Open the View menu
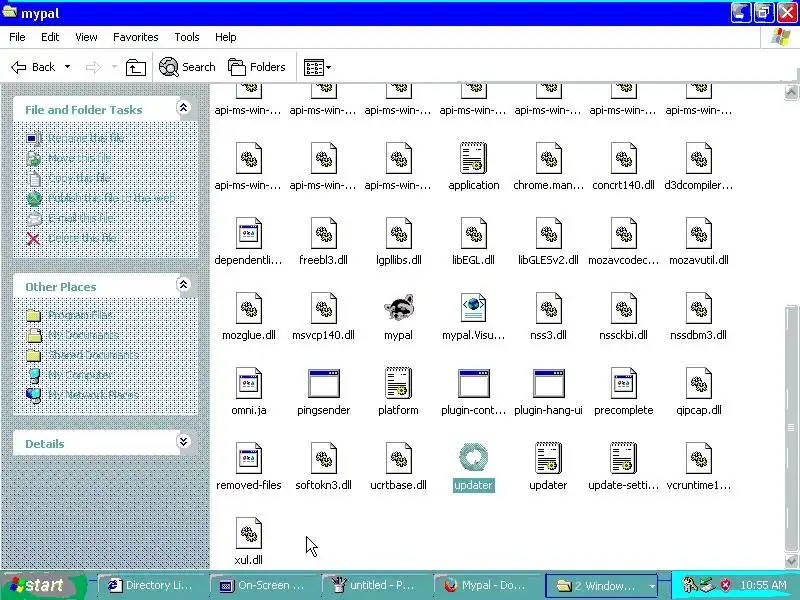 86,37
